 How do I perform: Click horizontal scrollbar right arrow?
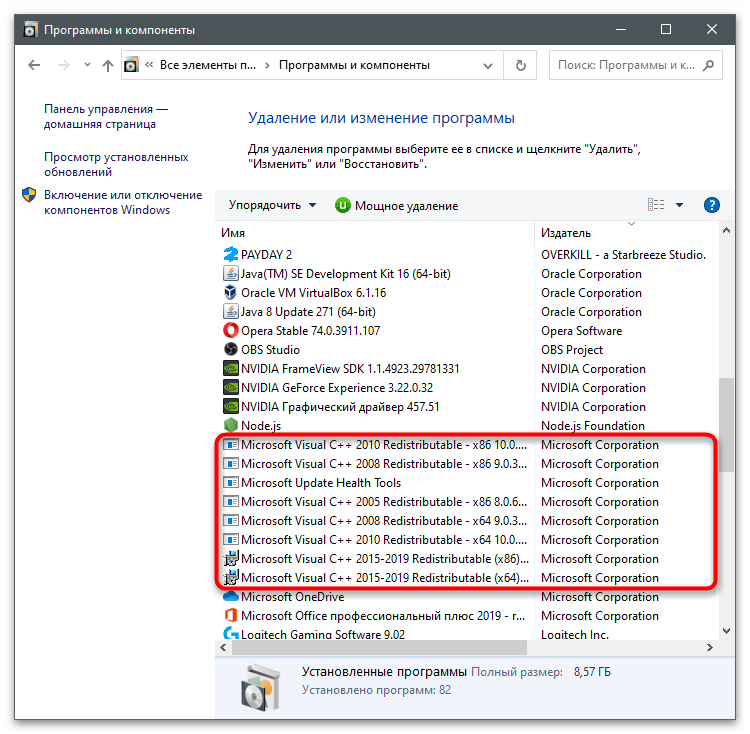click(x=710, y=647)
